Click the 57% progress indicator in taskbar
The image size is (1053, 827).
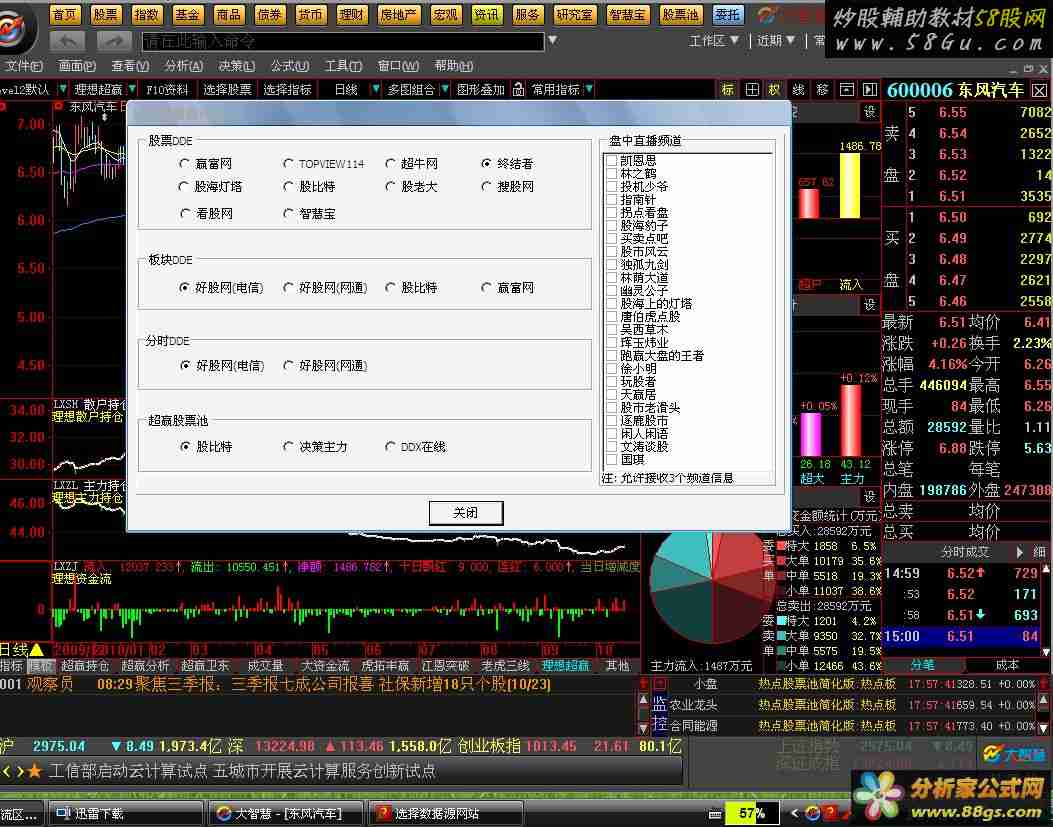click(752, 814)
